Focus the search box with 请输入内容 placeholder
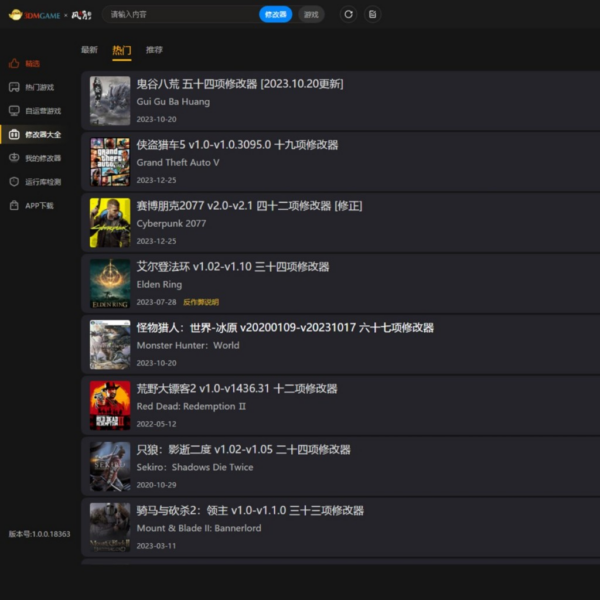Screen dimensions: 600x600 [x=182, y=15]
